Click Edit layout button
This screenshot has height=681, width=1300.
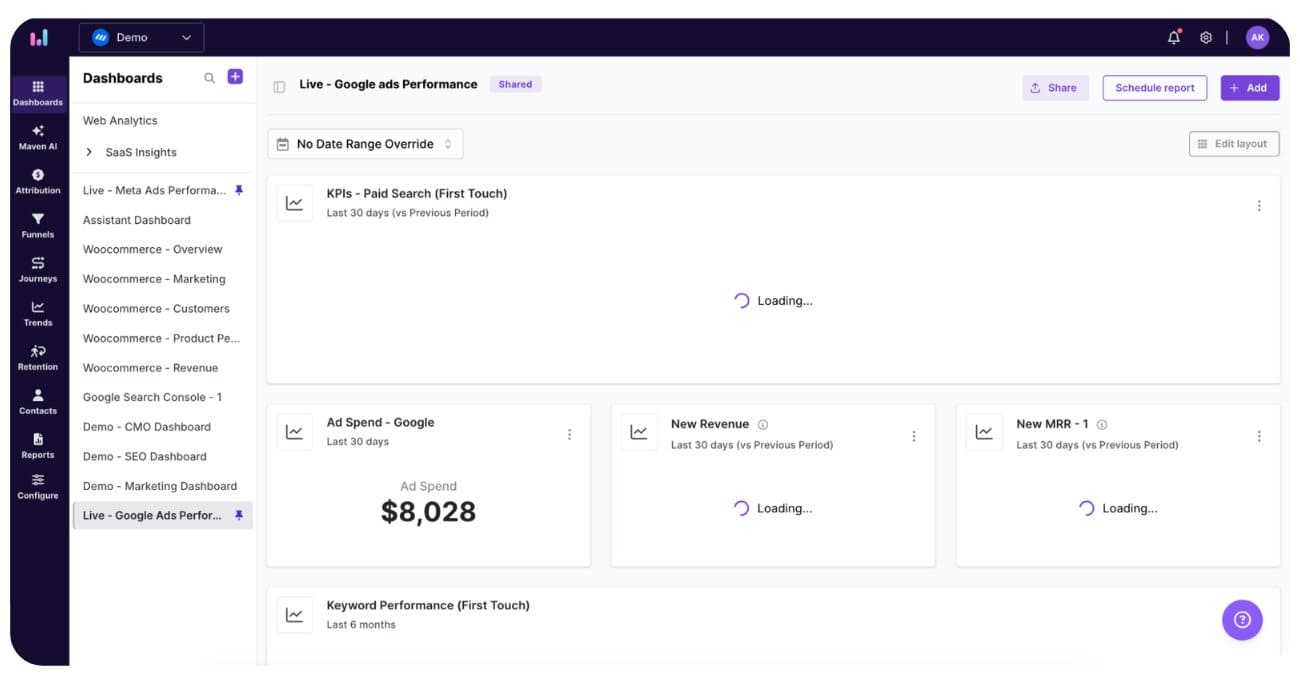pyautogui.click(x=1234, y=144)
